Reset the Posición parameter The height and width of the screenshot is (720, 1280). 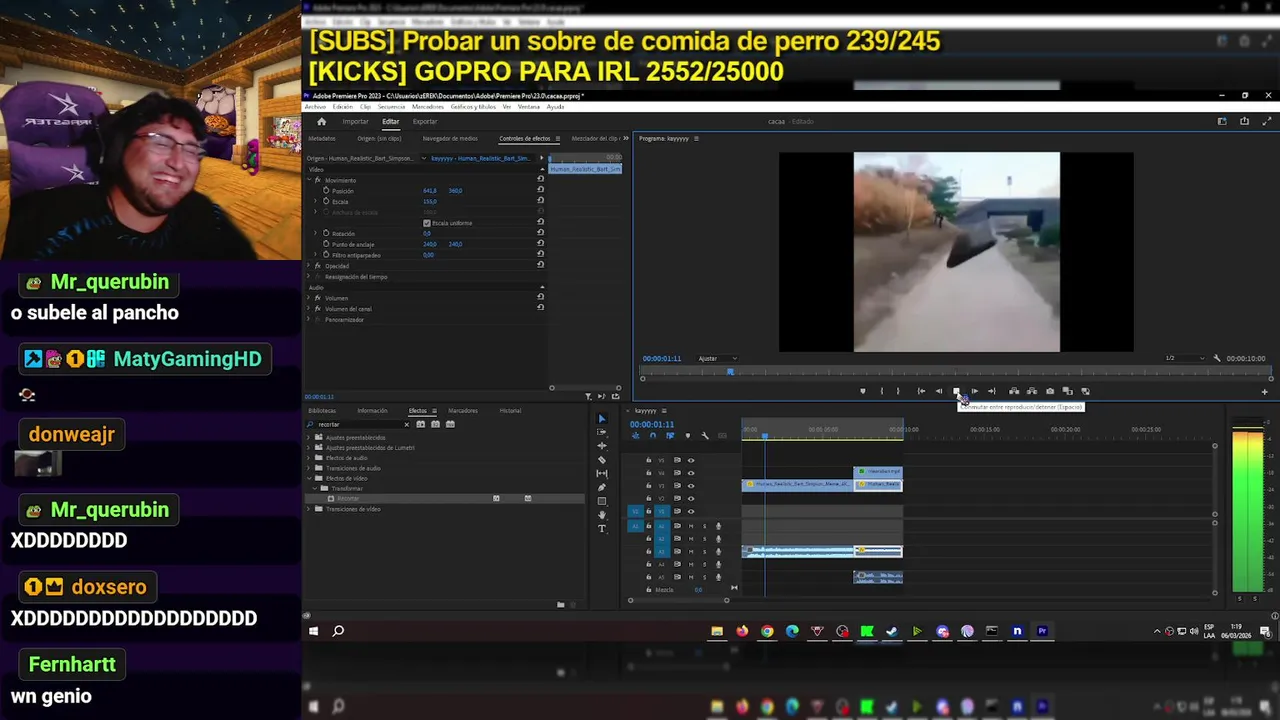click(x=541, y=190)
